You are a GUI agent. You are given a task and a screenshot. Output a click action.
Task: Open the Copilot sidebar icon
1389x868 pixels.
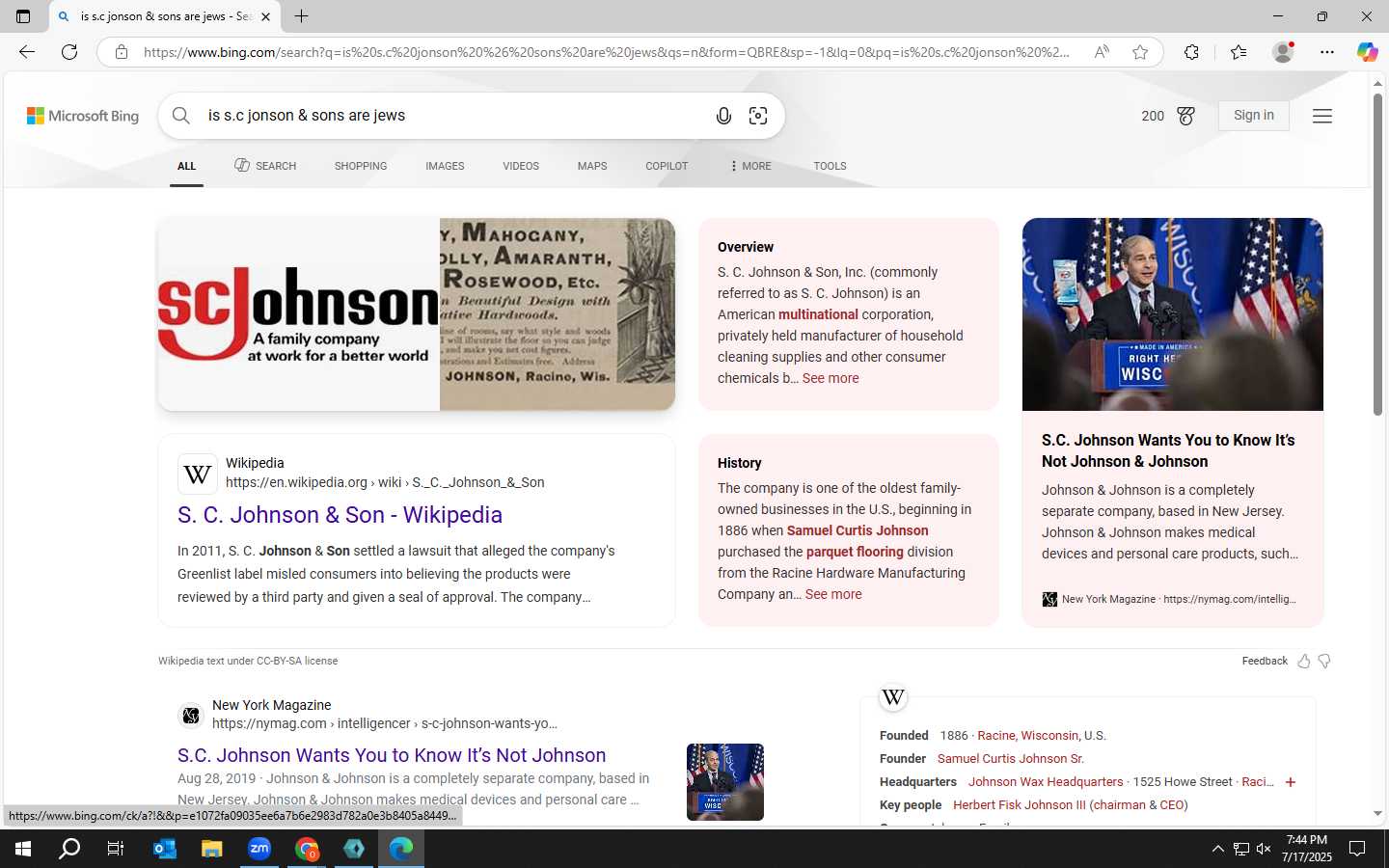[1367, 52]
